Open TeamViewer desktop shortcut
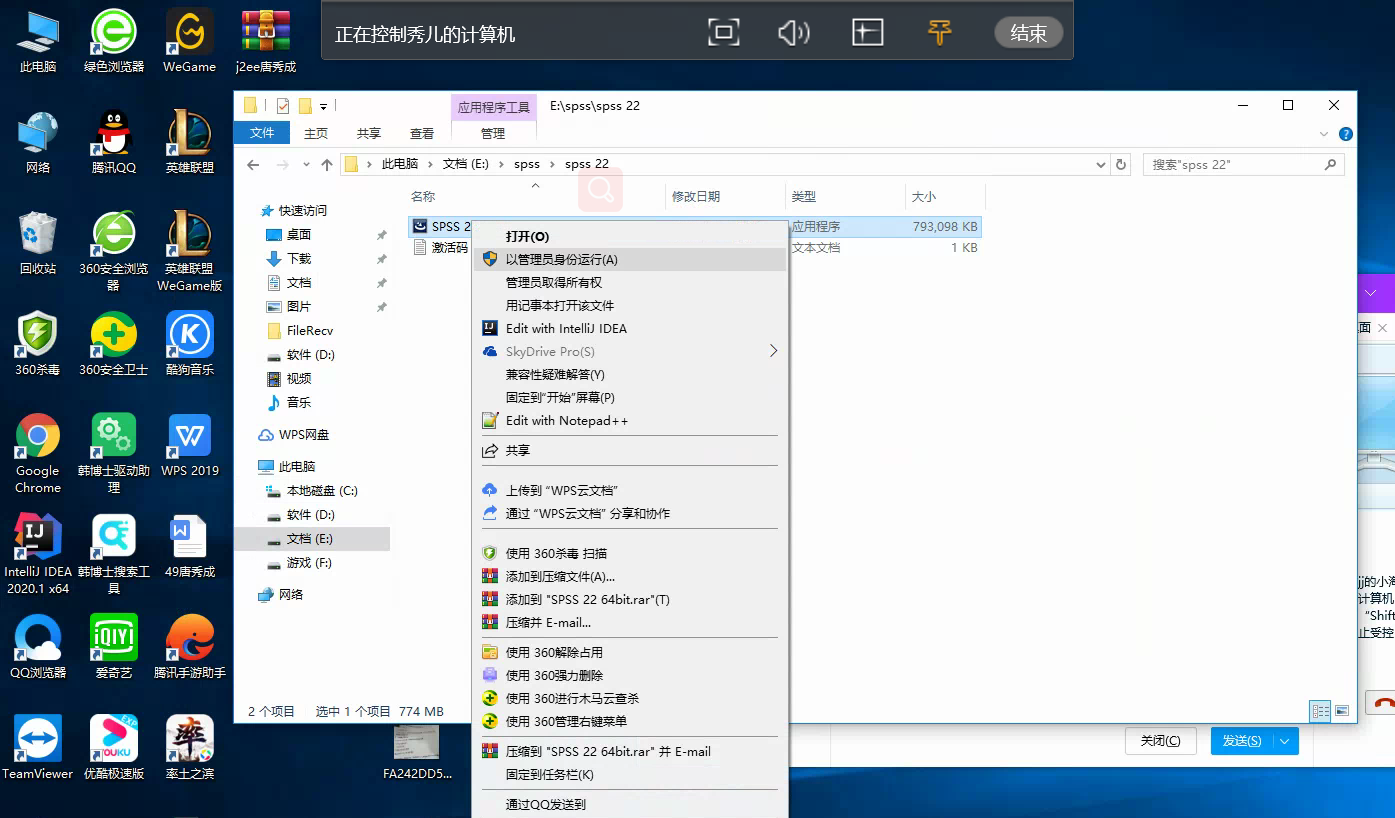 pos(38,748)
